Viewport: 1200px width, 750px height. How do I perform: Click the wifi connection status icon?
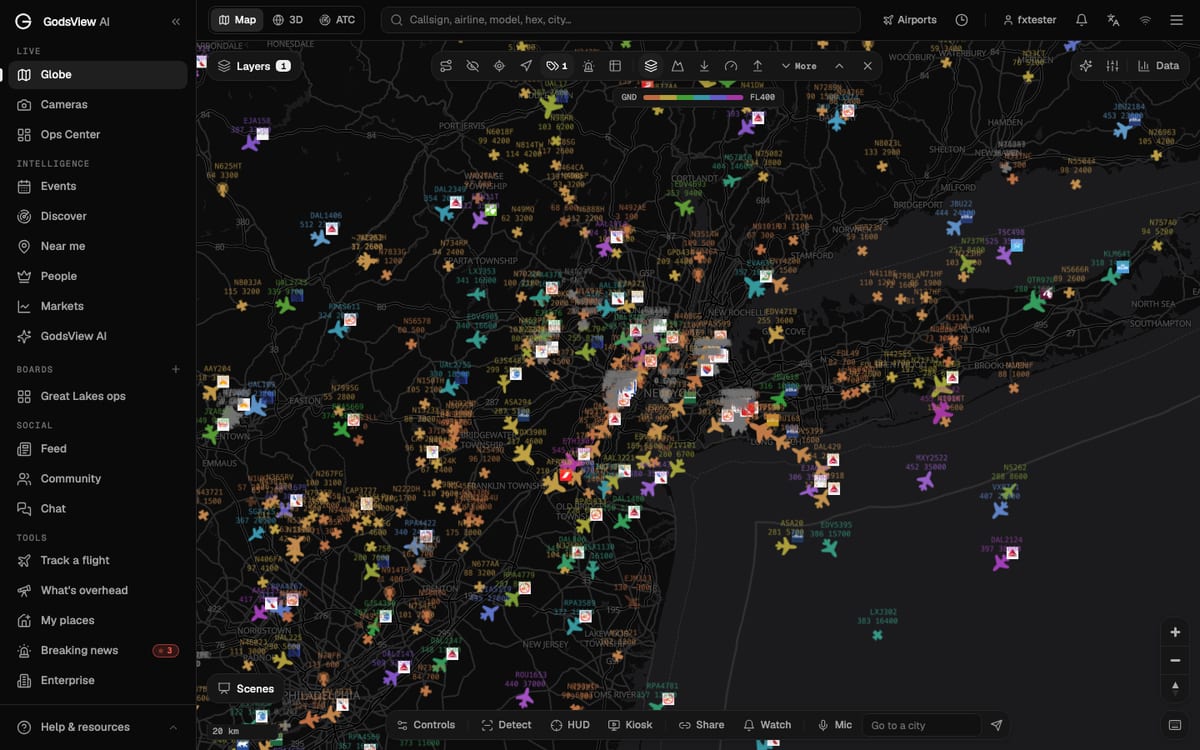pos(1145,20)
